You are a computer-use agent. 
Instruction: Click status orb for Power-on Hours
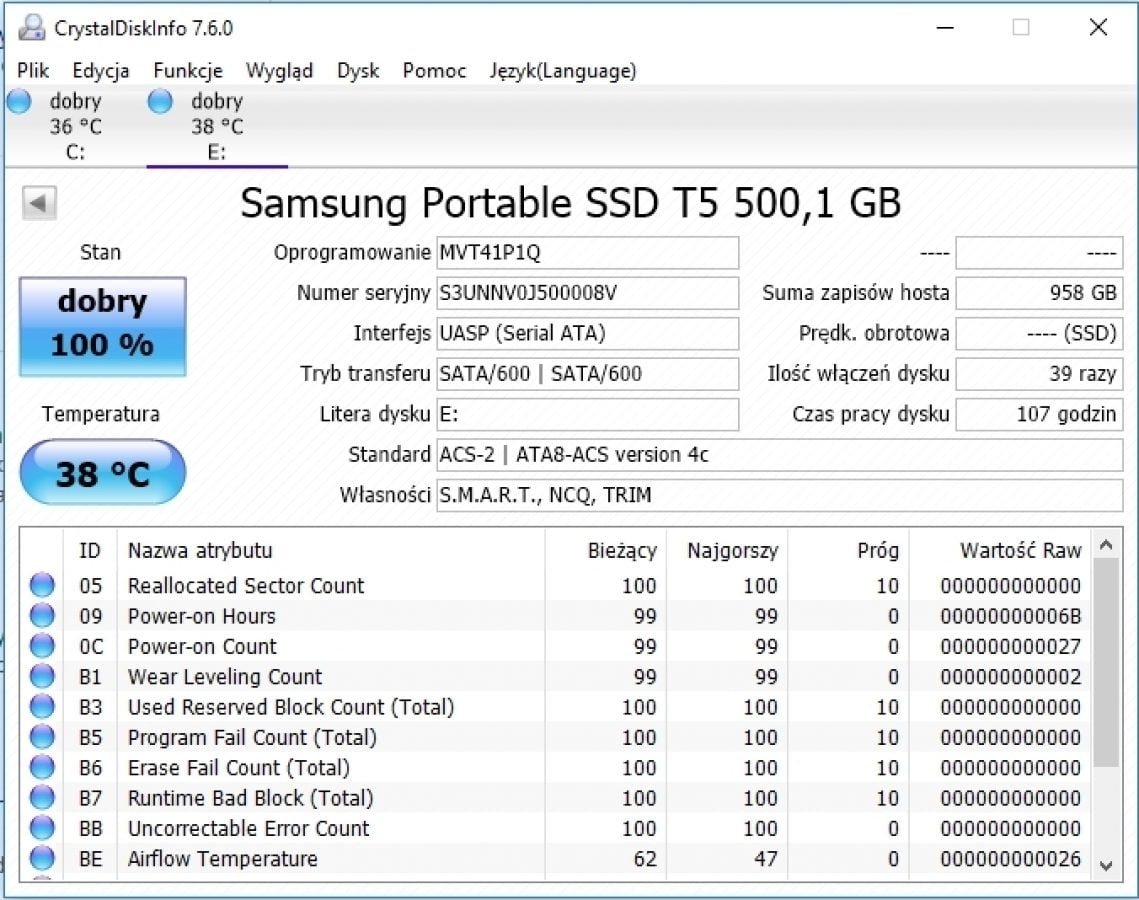[42, 616]
